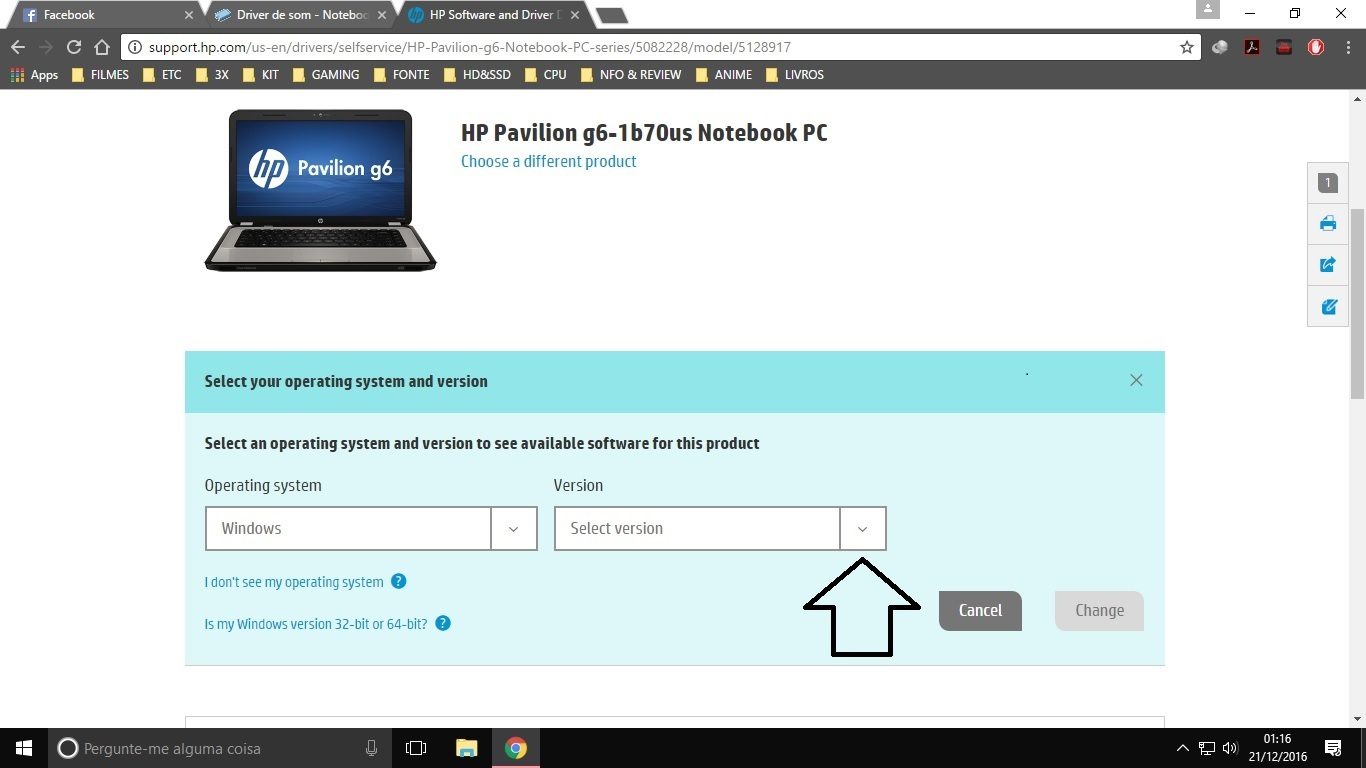Show hidden system tray icons
This screenshot has height=768, width=1366.
[x=1183, y=748]
